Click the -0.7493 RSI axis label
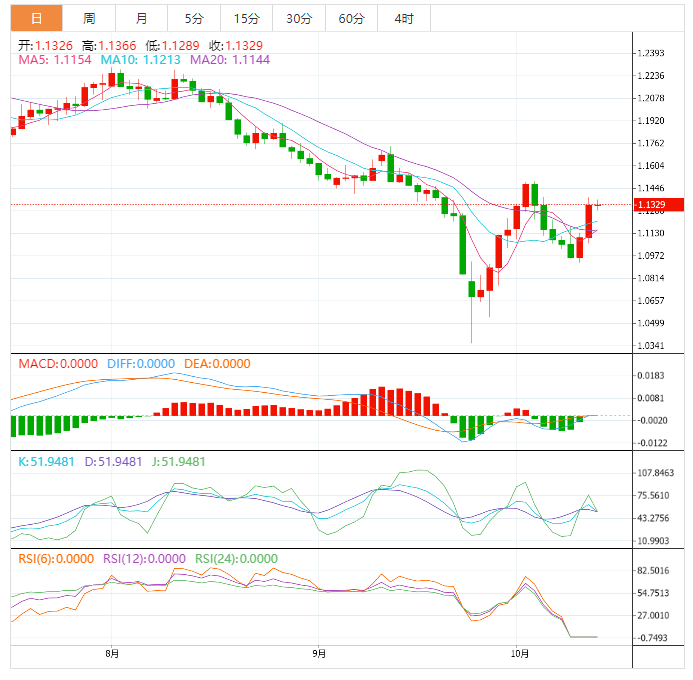The height and width of the screenshot is (680, 693). point(651,638)
